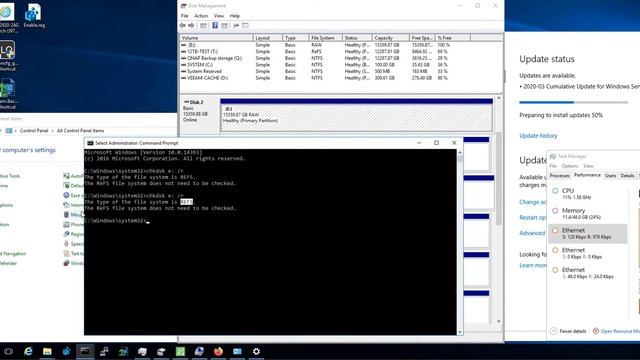Switch to Processes tab in Task Manager

coord(559,176)
